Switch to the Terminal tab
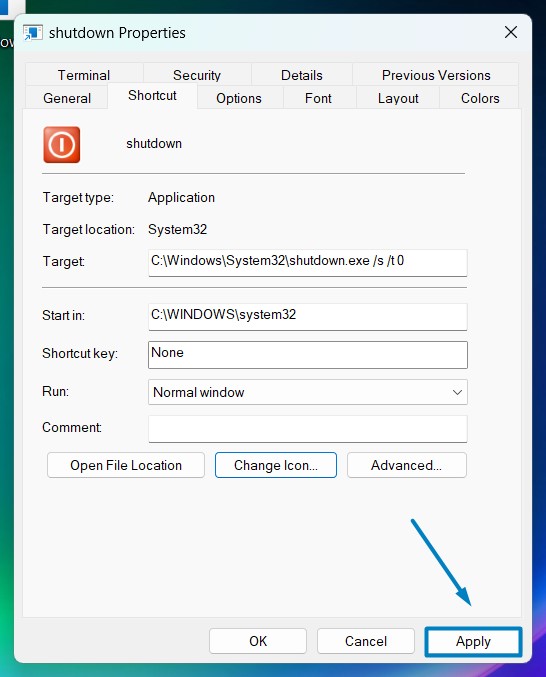This screenshot has width=546, height=677. 84,75
